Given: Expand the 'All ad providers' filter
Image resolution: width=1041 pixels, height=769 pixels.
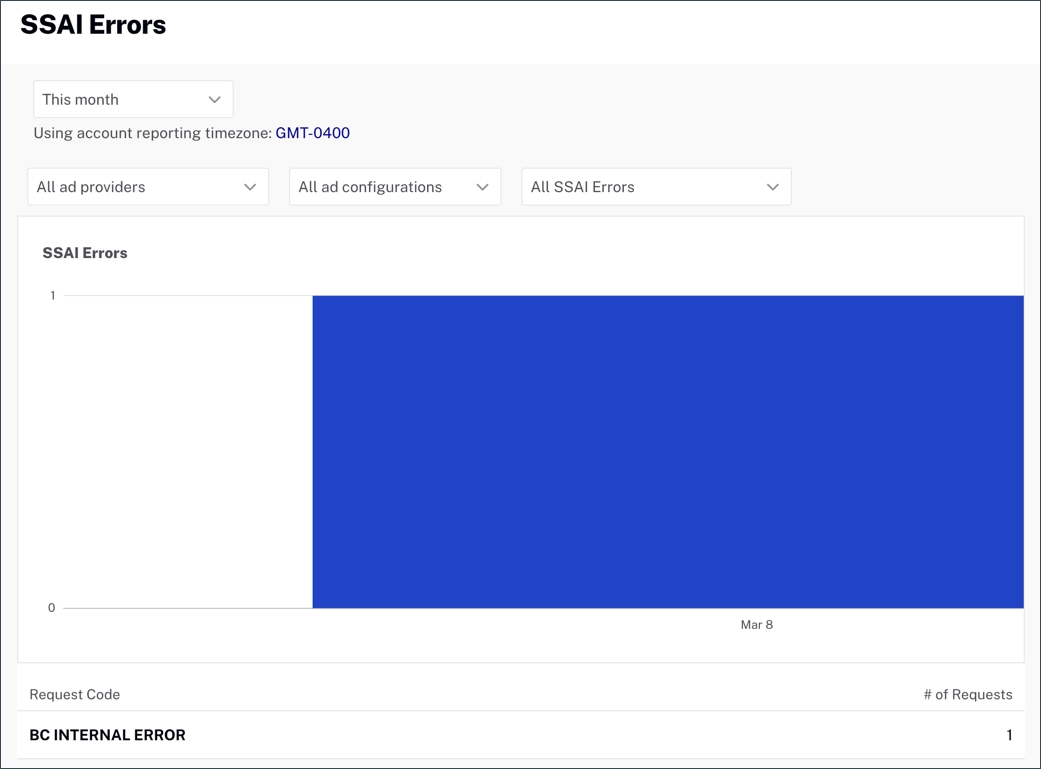Looking at the screenshot, I should click(147, 186).
